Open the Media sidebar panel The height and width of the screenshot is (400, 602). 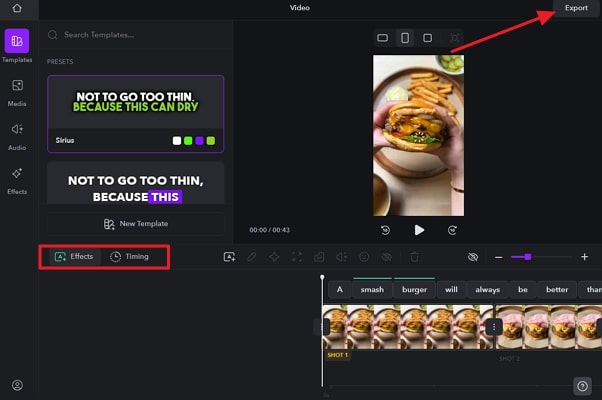pyautogui.click(x=17, y=93)
